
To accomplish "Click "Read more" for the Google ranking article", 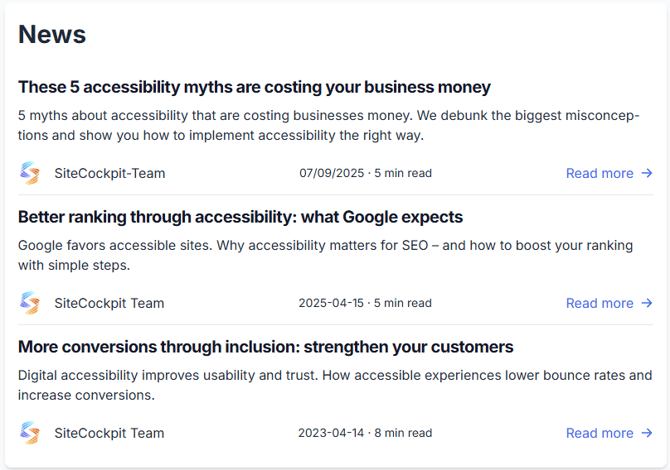I will click(599, 303).
